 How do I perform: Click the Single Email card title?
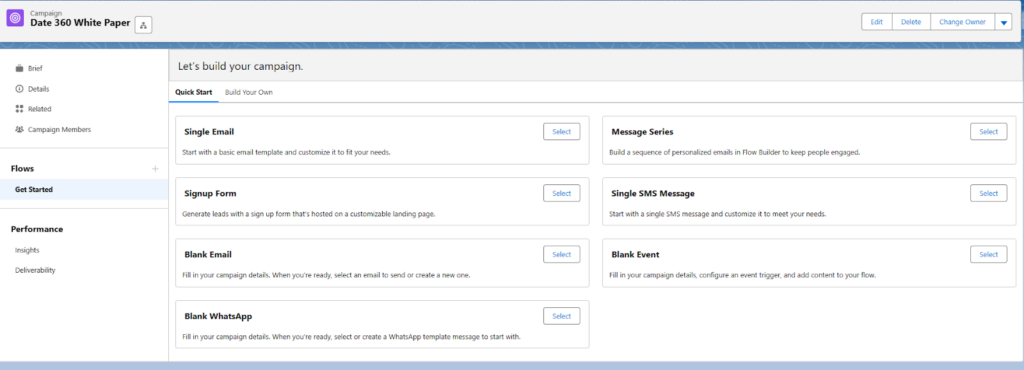tap(209, 132)
